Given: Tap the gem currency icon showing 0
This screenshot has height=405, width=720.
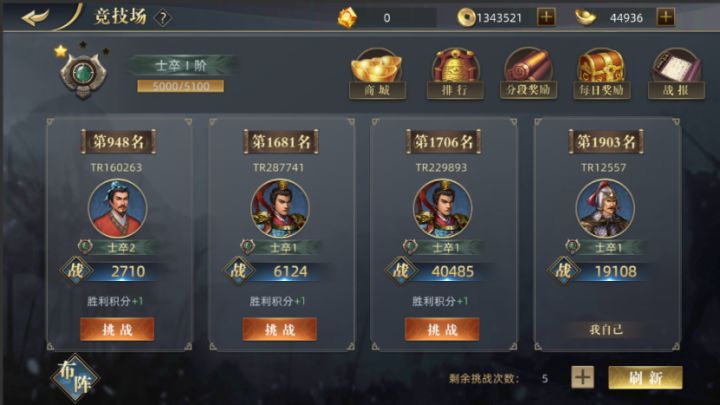Looking at the screenshot, I should pos(348,18).
